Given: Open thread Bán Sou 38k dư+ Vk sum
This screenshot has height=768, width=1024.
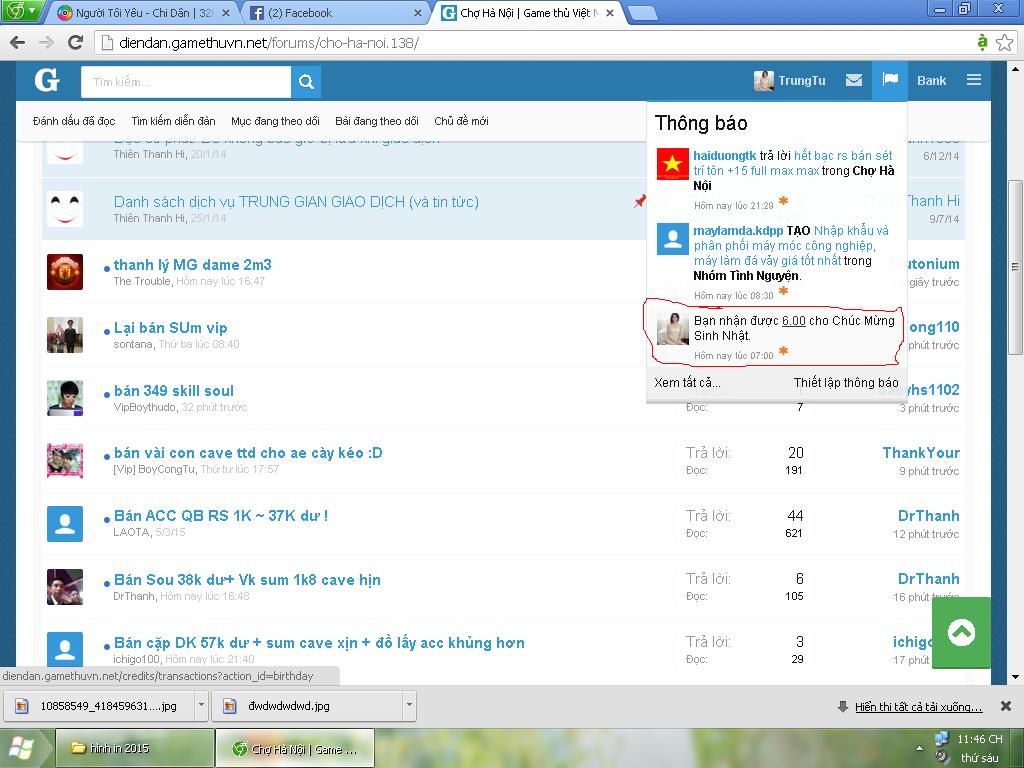Looking at the screenshot, I should pyautogui.click(x=247, y=580).
